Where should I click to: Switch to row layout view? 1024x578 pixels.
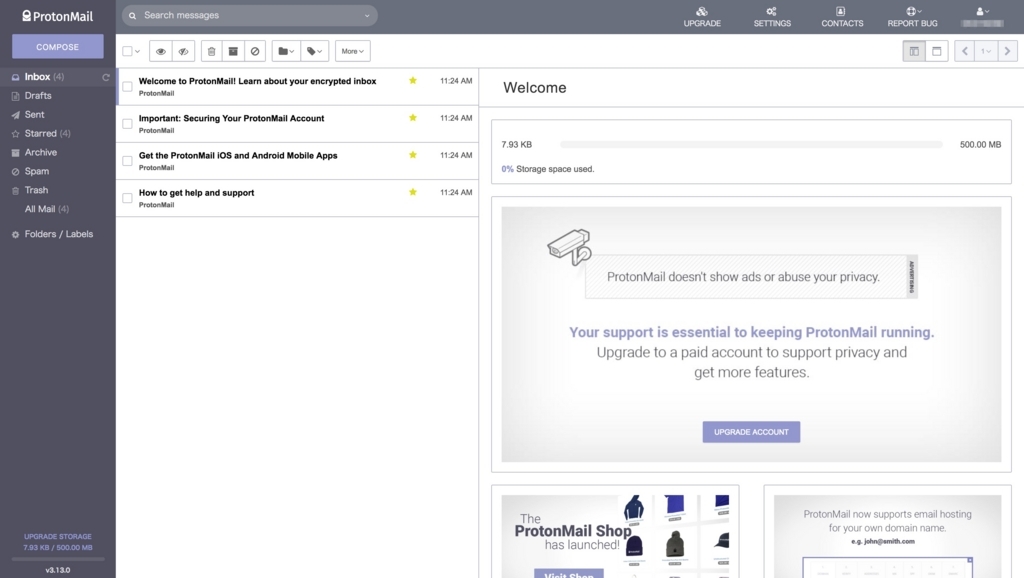pos(936,51)
